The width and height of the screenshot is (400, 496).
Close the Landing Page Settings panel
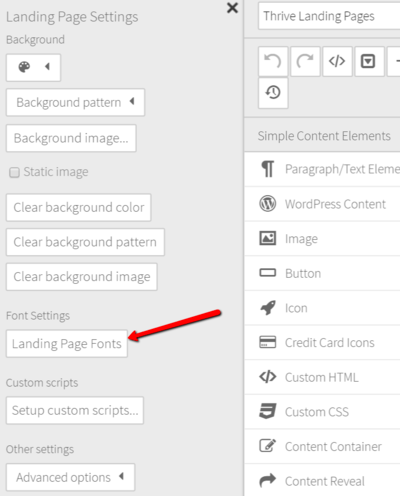(232, 8)
